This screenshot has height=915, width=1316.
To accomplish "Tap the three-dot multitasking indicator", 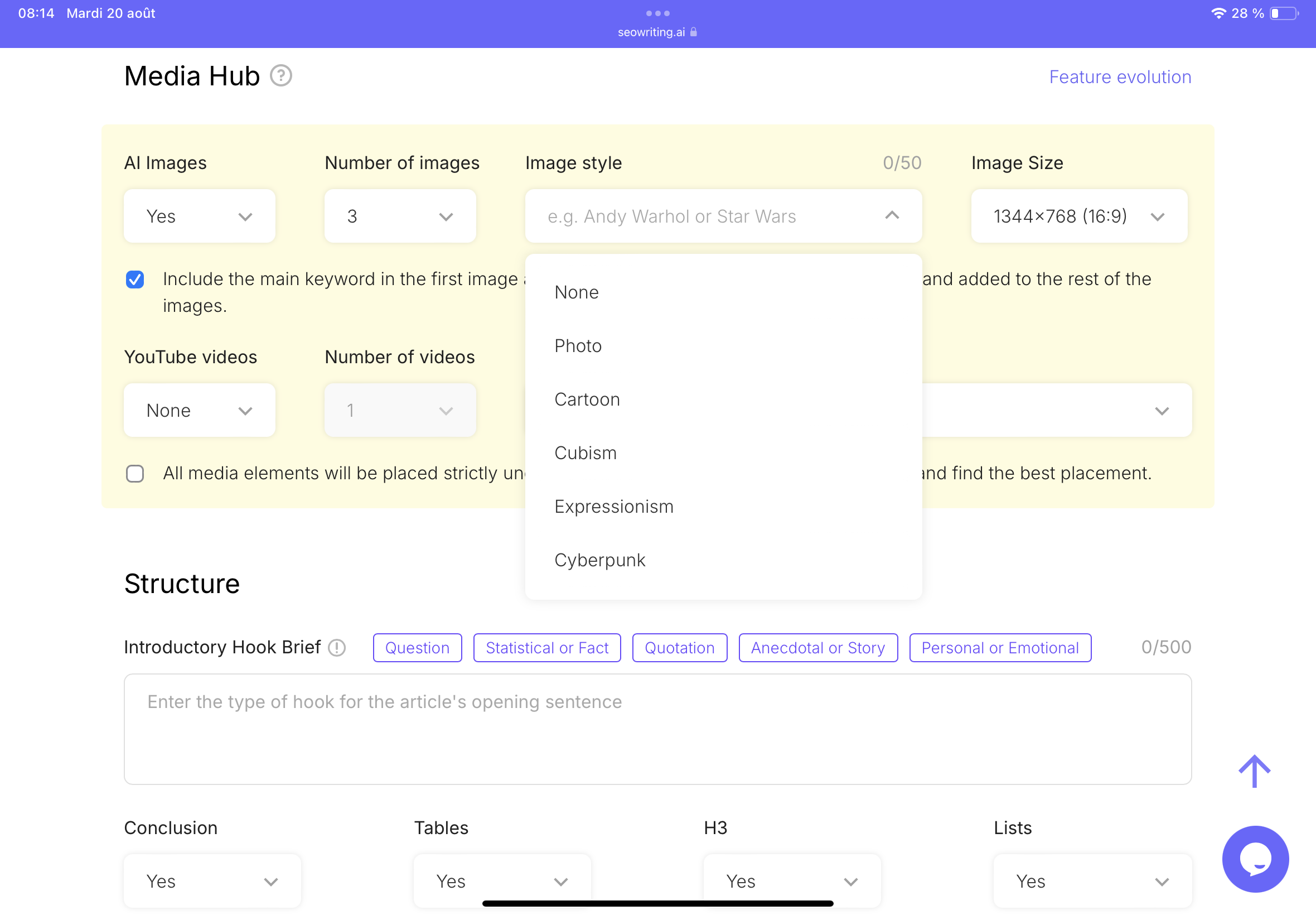I will (x=657, y=13).
